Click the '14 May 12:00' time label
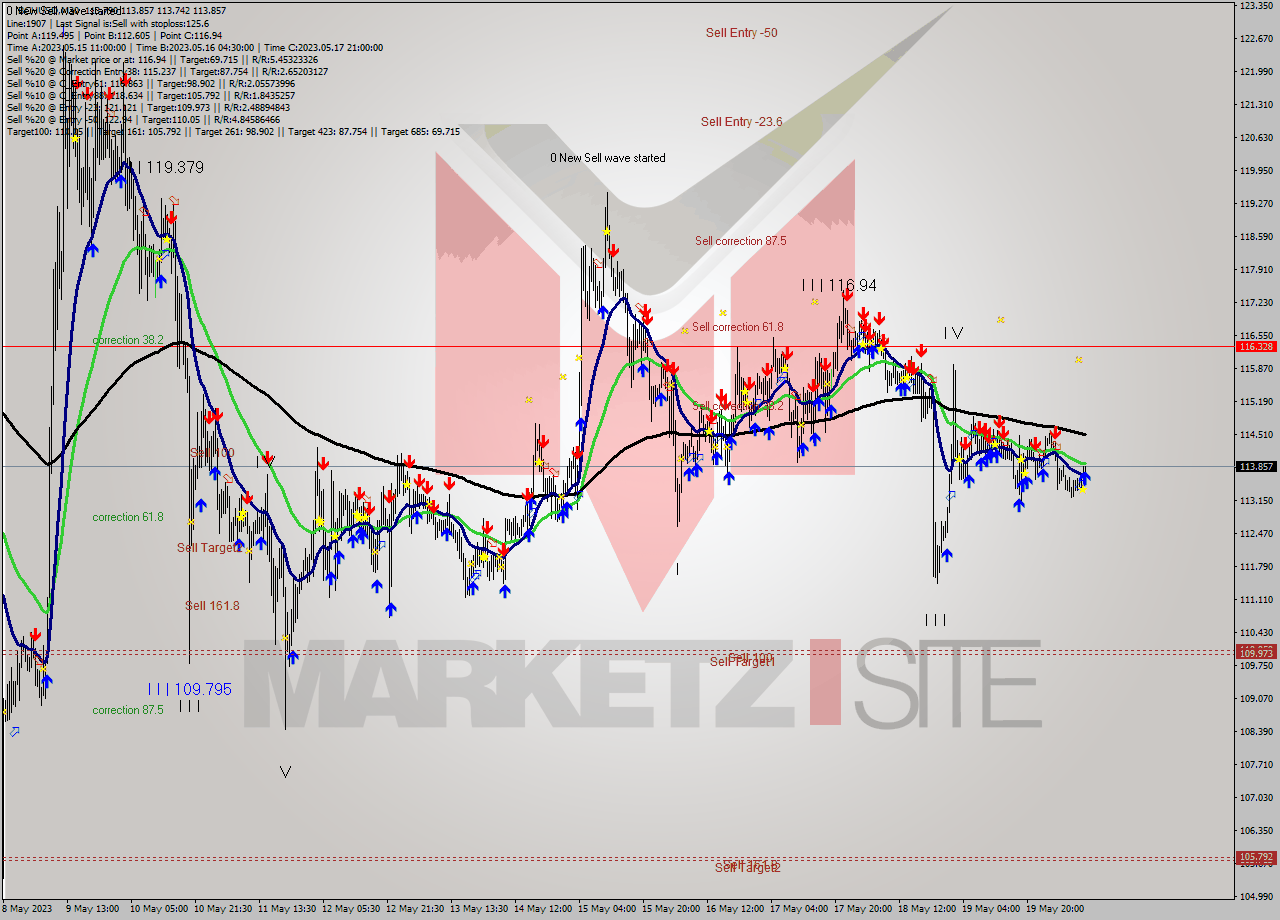The image size is (1280, 920). [541, 909]
